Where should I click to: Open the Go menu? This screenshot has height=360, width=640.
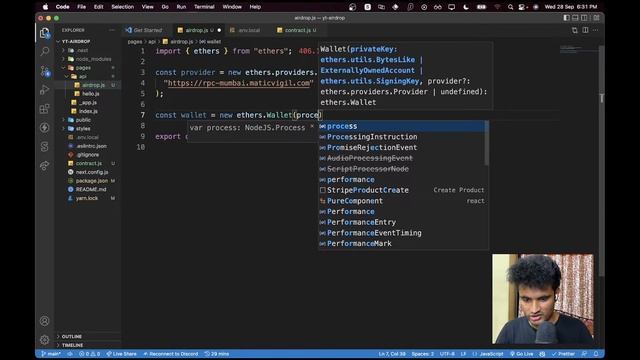165,7
